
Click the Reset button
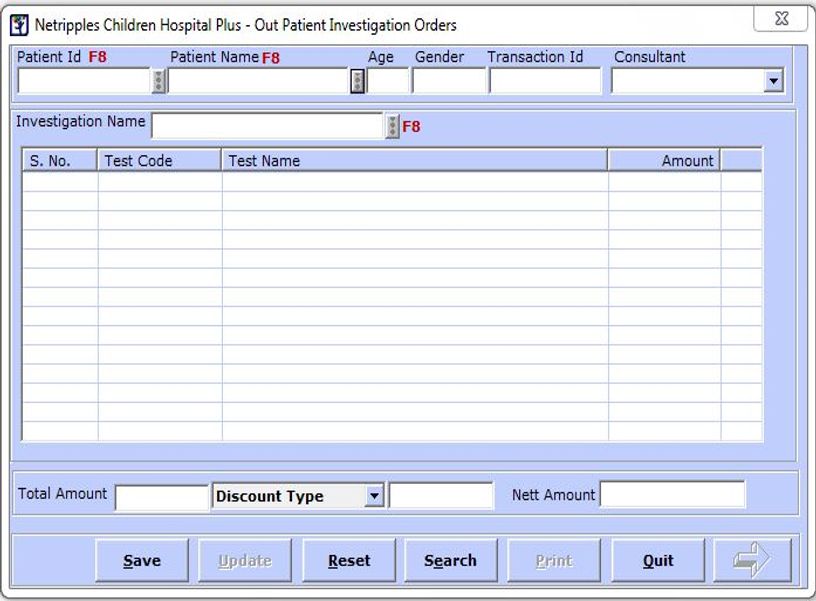pyautogui.click(x=349, y=560)
